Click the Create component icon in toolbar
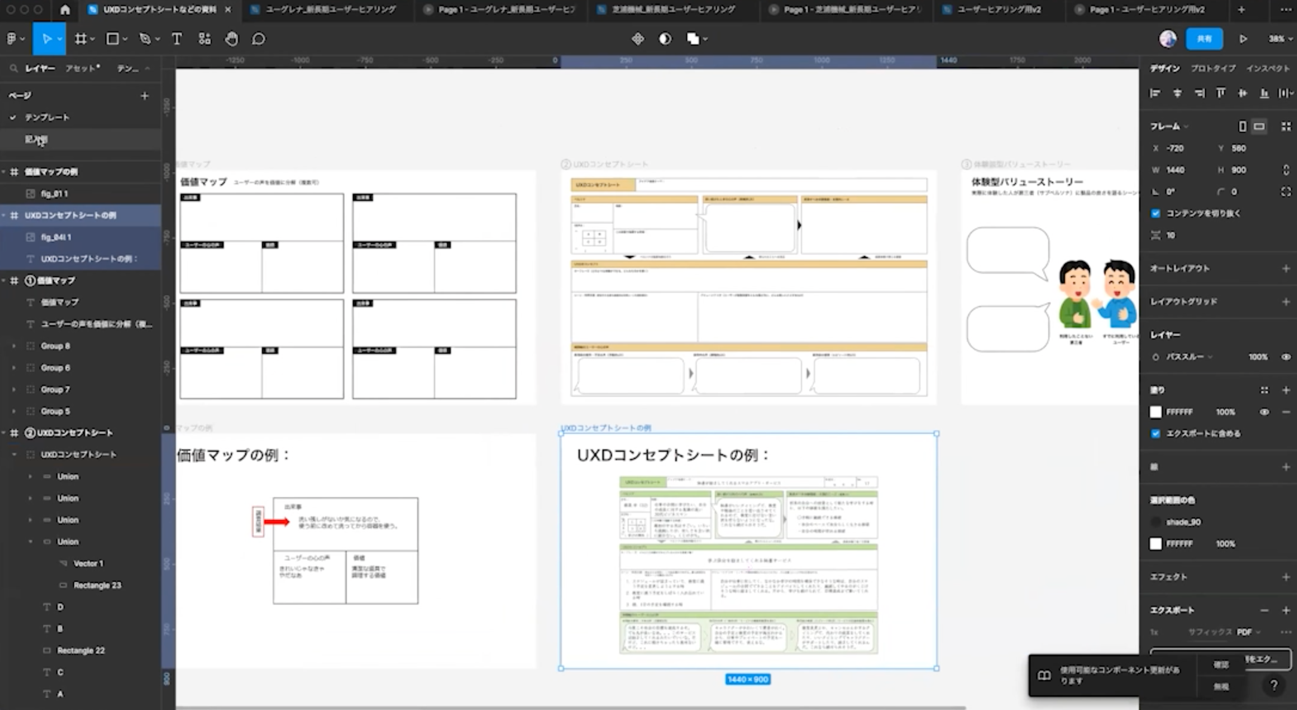This screenshot has width=1297, height=710. [x=638, y=39]
